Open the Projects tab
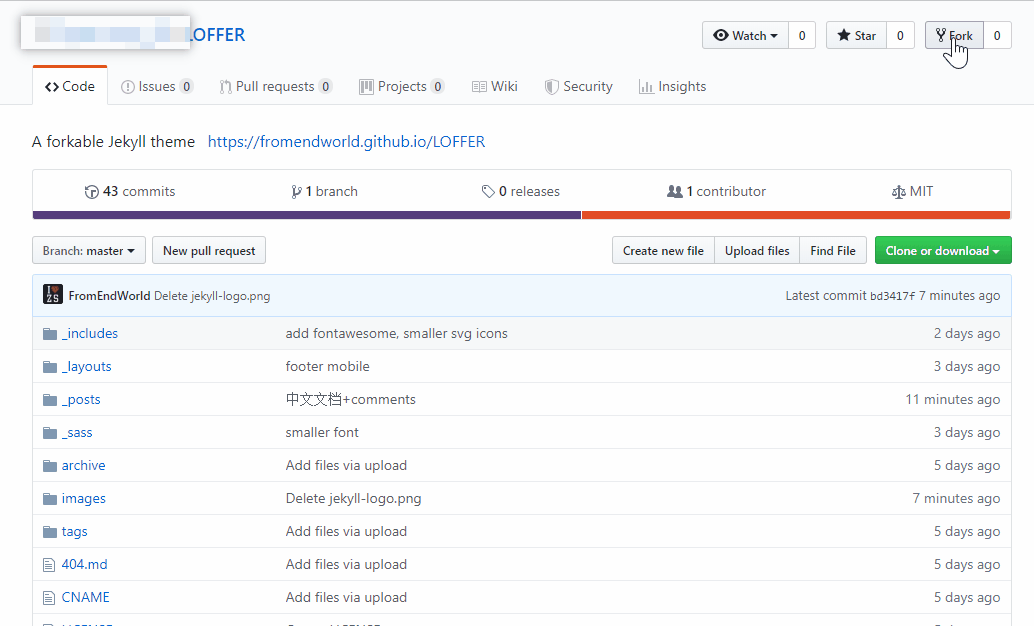This screenshot has height=626, width=1034. [x=402, y=86]
